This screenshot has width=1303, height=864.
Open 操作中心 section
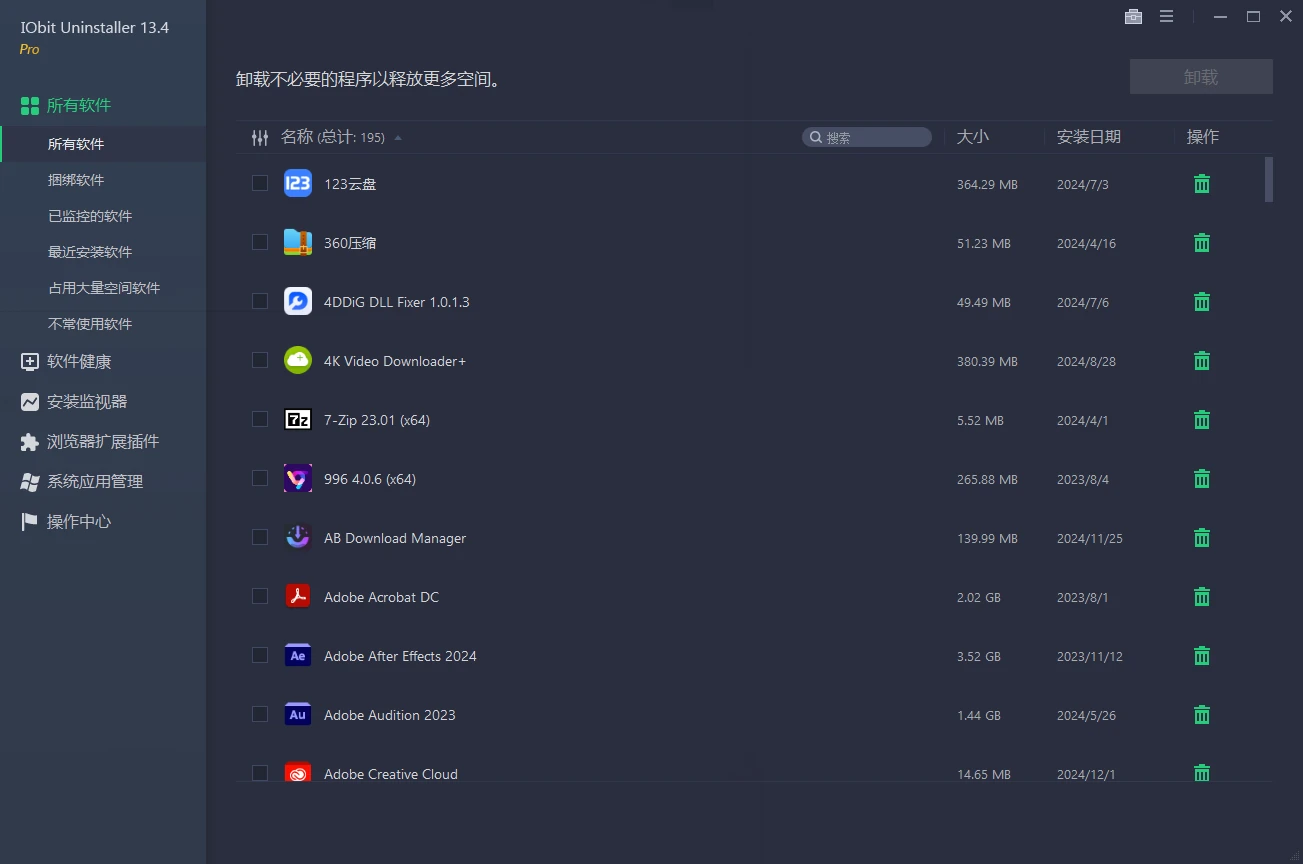pos(66,522)
